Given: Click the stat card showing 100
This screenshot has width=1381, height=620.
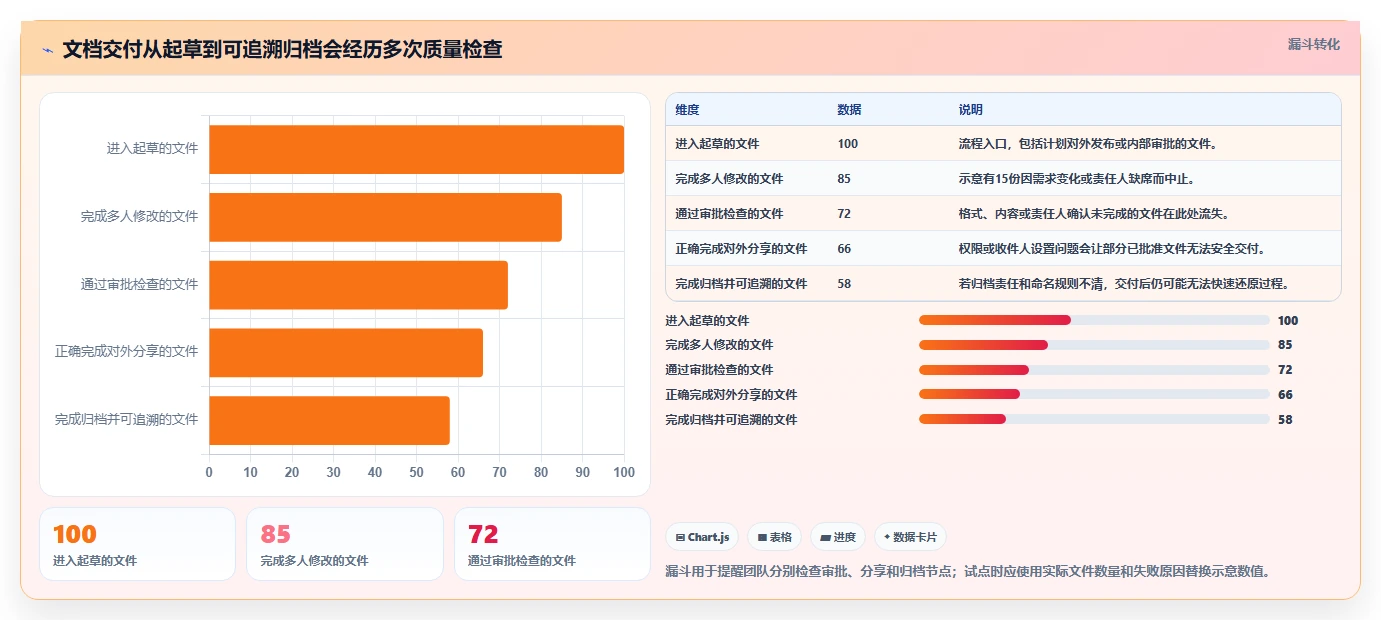Looking at the screenshot, I should [x=137, y=544].
